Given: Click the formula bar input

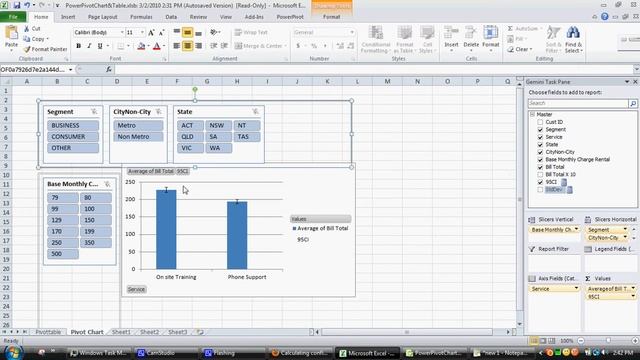Looking at the screenshot, I should click(x=373, y=70).
